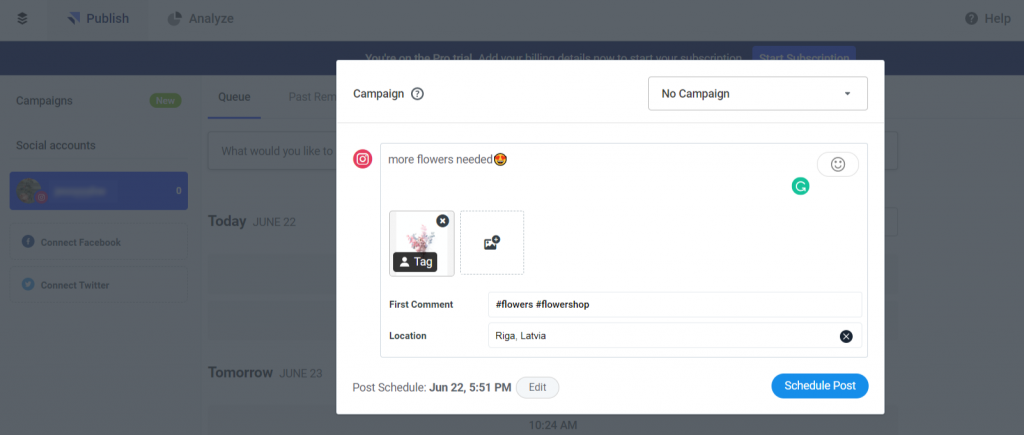This screenshot has width=1024, height=435.
Task: Click the Tomorrow JUNE 23 heading
Action: (265, 373)
